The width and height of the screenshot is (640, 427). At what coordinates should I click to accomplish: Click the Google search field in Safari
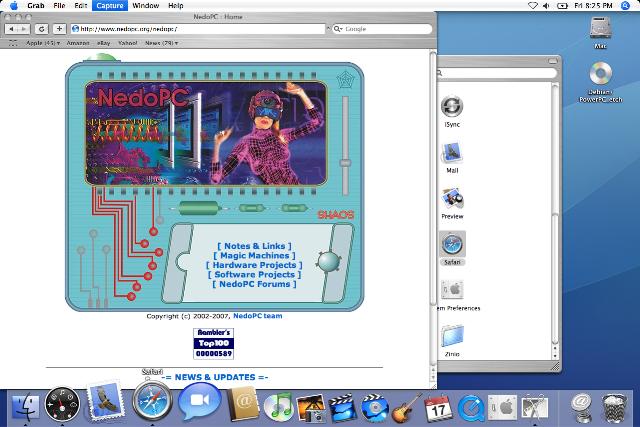[382, 29]
